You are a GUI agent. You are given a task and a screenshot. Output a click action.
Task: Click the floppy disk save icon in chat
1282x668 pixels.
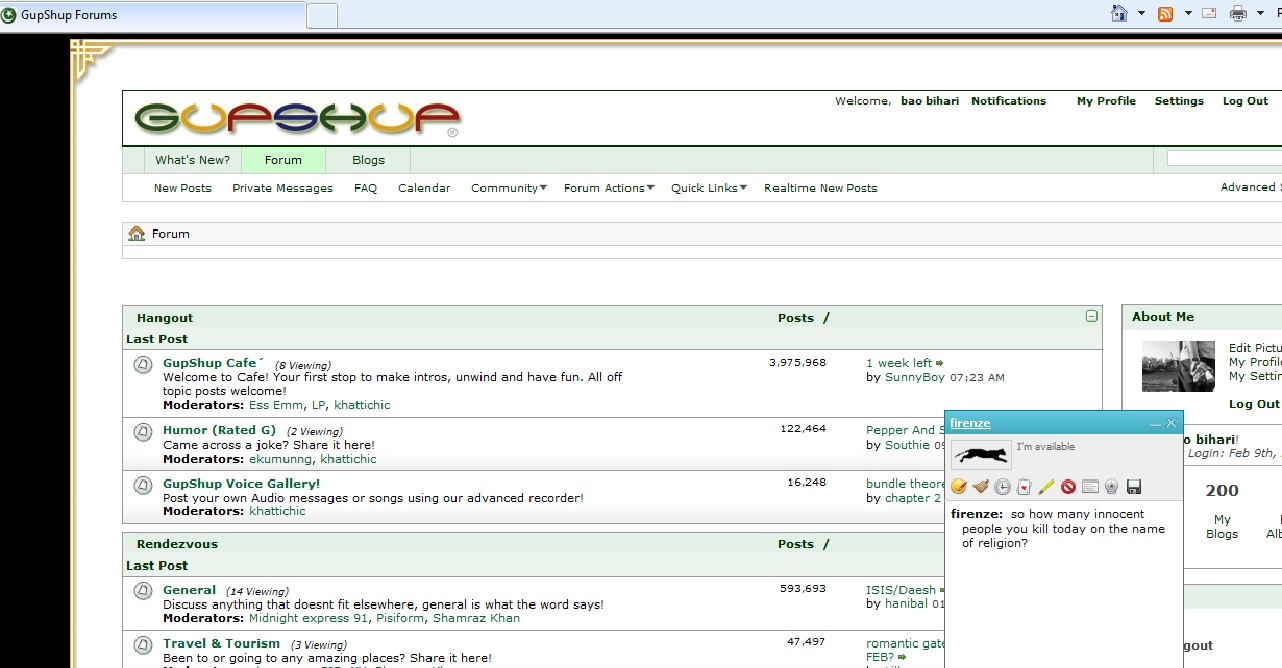pos(1134,487)
